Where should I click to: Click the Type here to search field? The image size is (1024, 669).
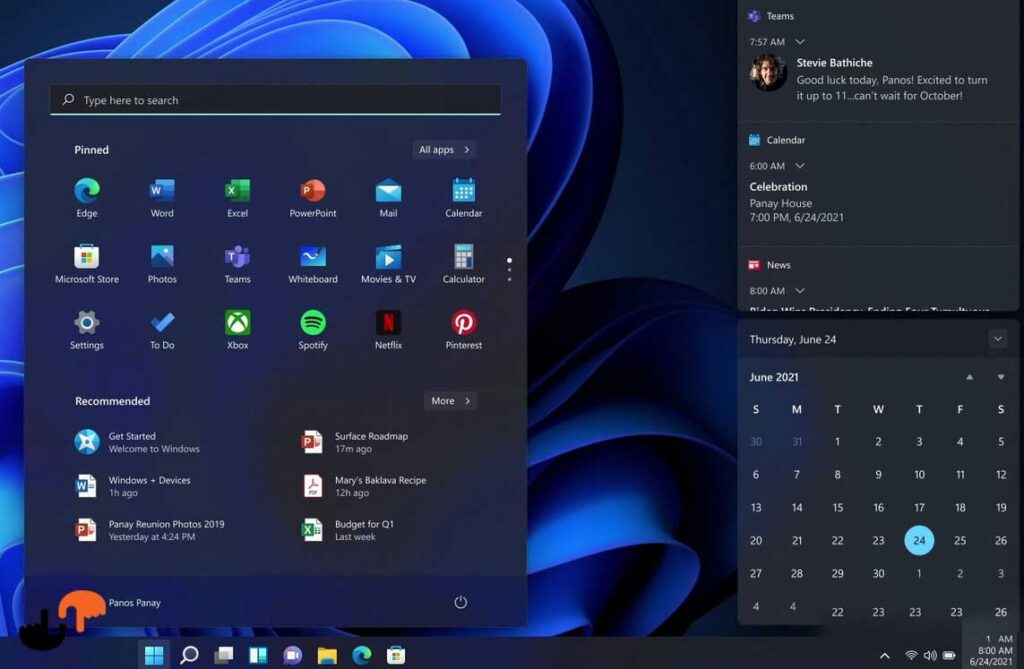[276, 100]
